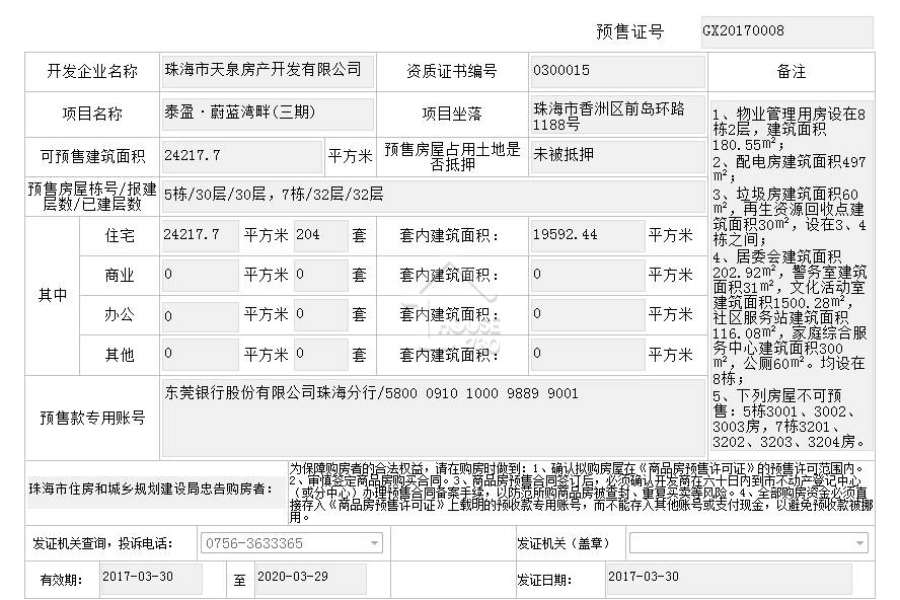Select the 开发企业名称 field 珠海市天泉房产开发有限公司
Screen dimensions: 900x600
click(x=267, y=71)
